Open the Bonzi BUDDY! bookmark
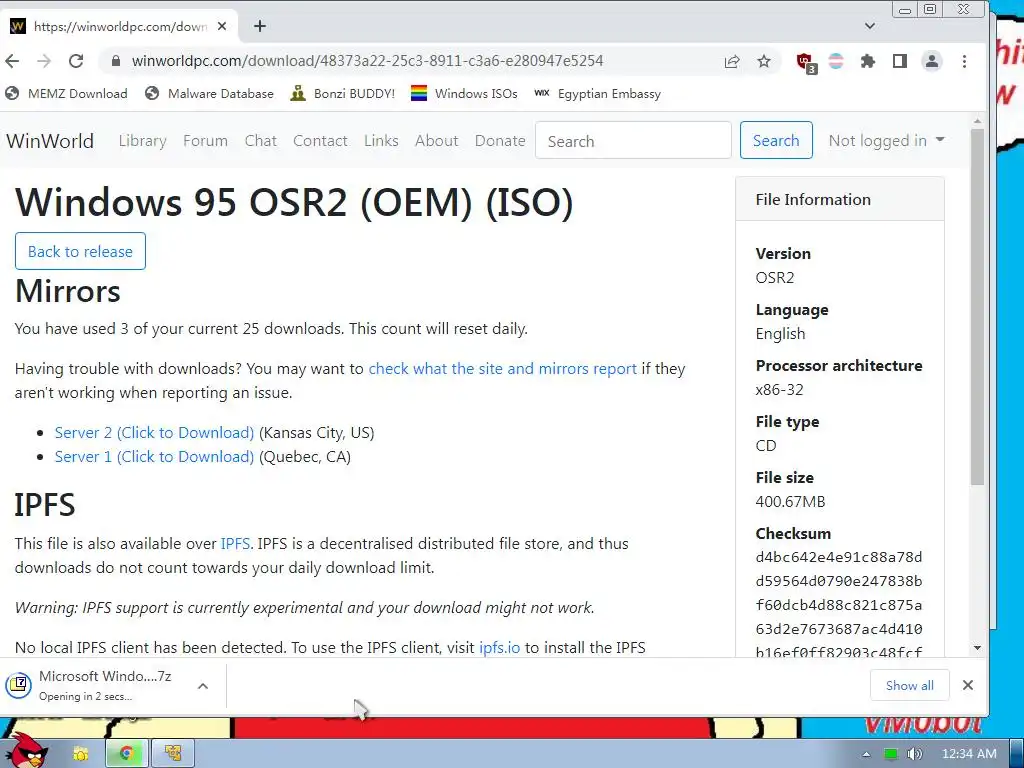1024x768 pixels. [x=343, y=93]
